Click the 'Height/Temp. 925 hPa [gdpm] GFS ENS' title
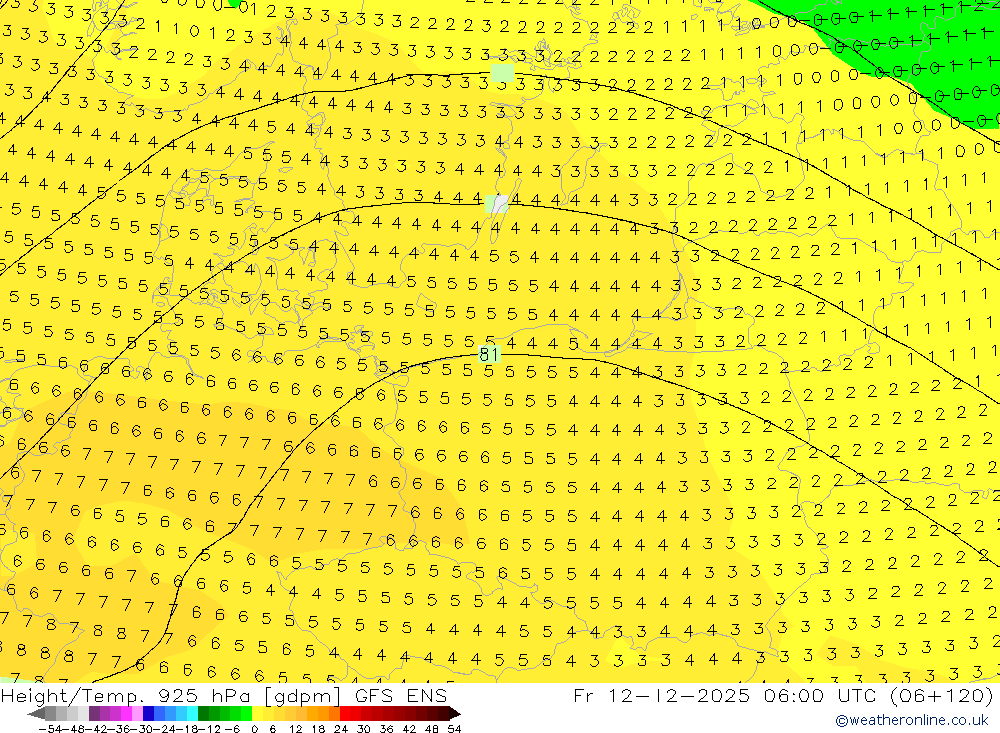 [x=224, y=695]
